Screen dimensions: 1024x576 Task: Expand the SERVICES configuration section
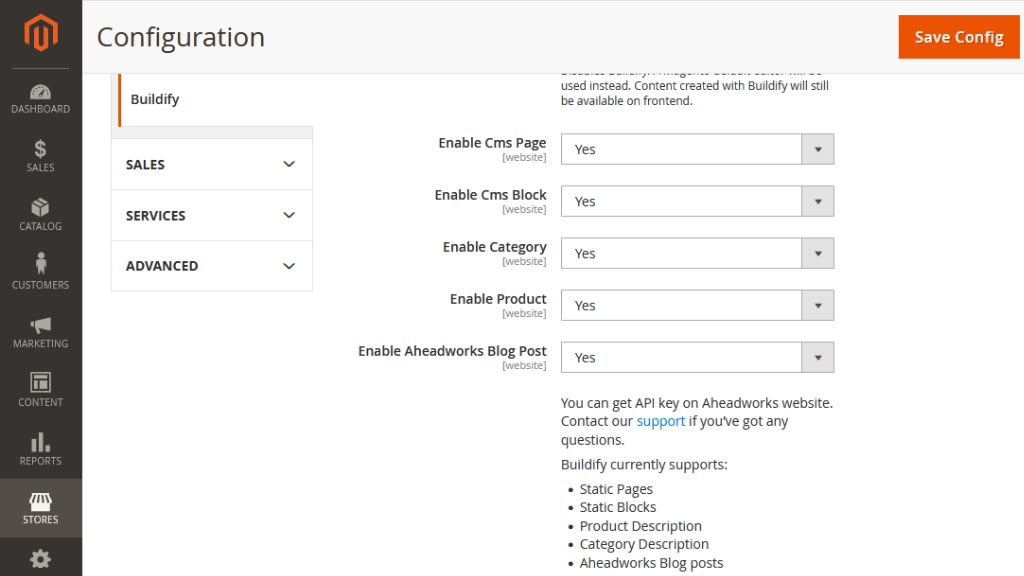(x=212, y=216)
